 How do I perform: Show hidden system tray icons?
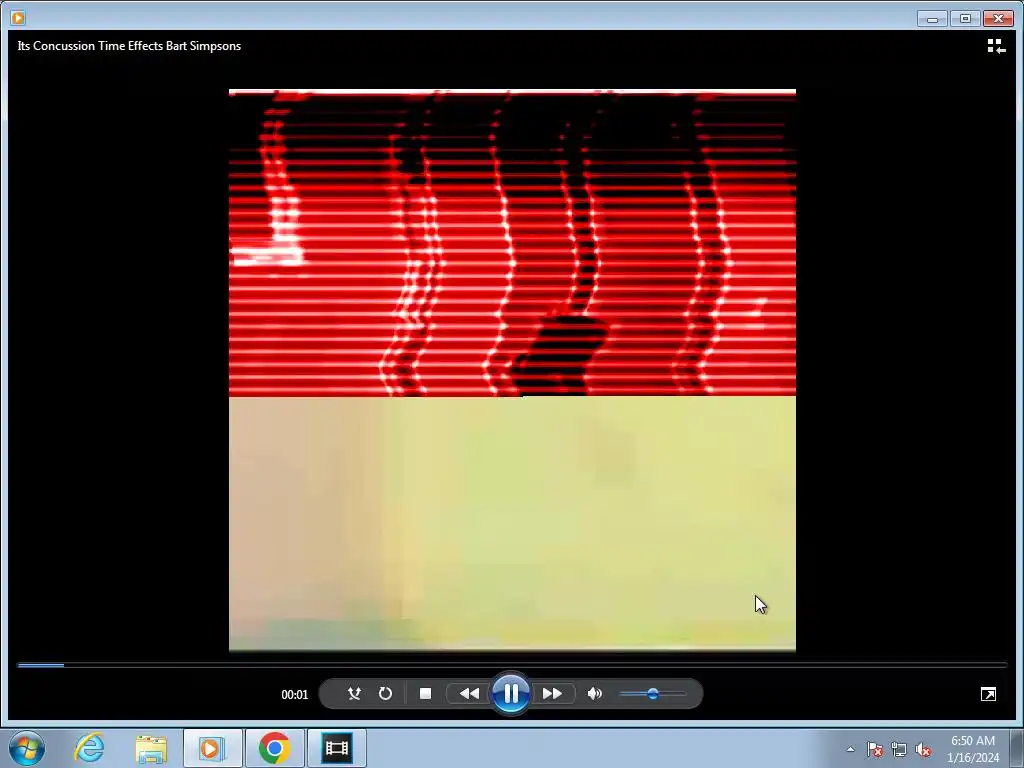pos(850,749)
